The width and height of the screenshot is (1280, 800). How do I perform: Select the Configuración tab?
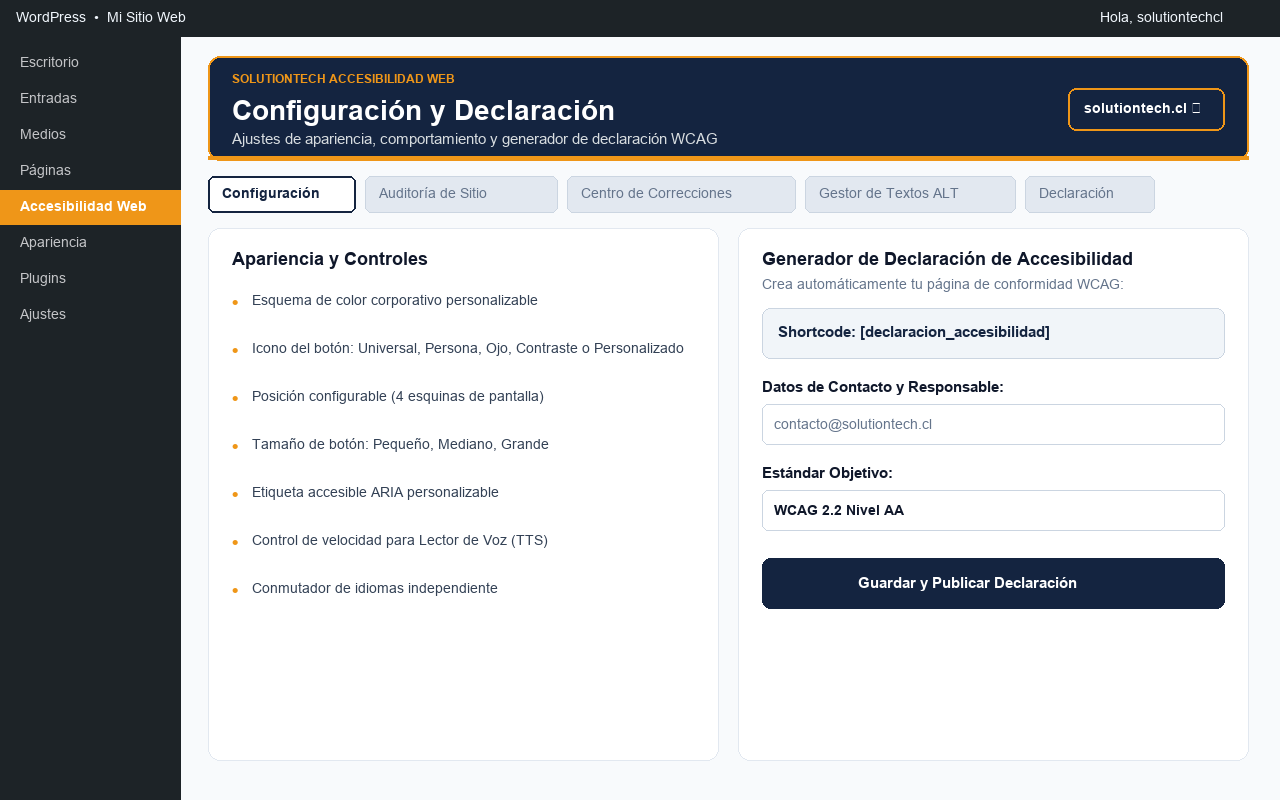(282, 194)
